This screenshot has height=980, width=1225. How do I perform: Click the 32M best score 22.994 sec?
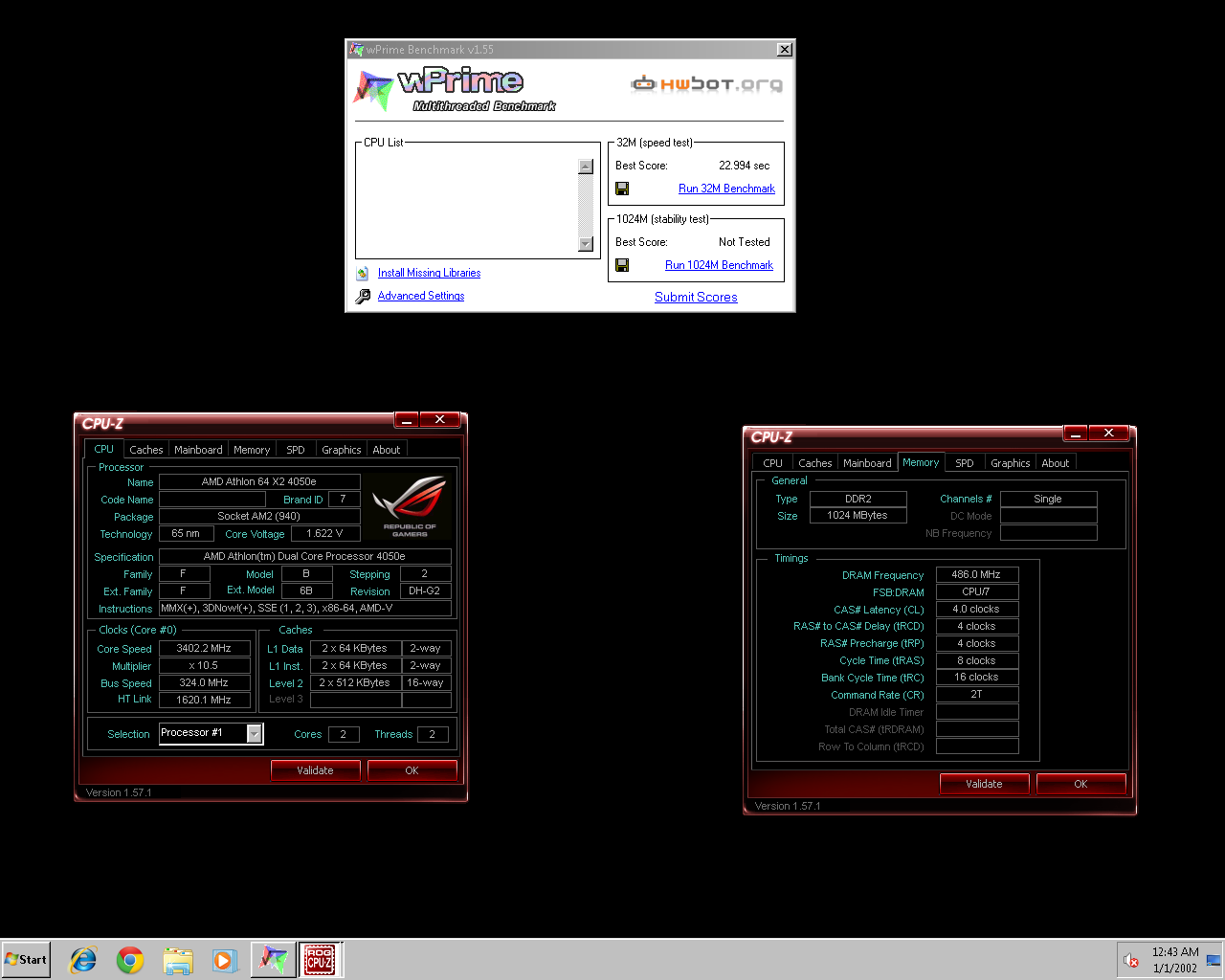[744, 166]
